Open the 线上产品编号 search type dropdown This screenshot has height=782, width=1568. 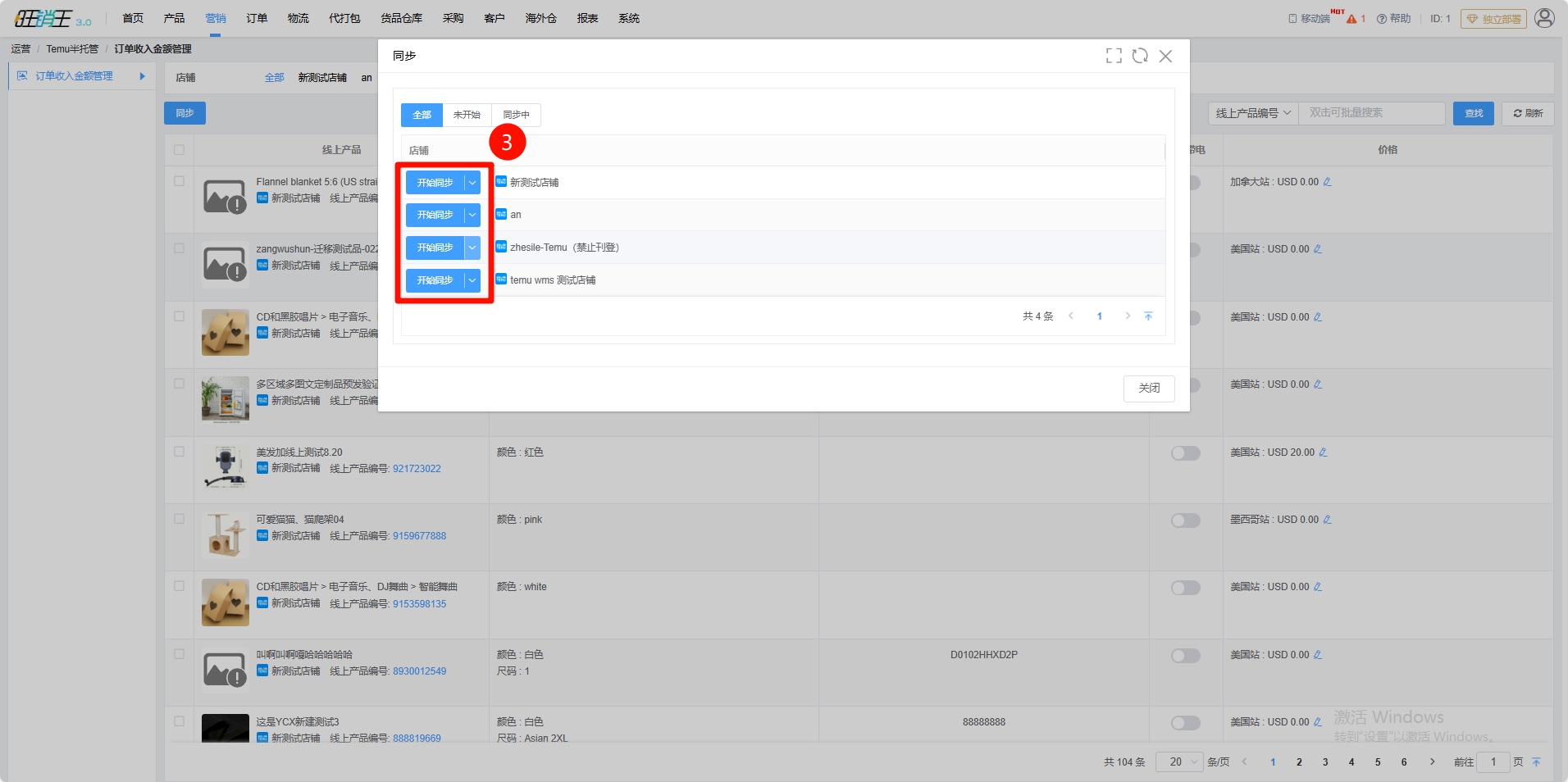(x=1252, y=113)
